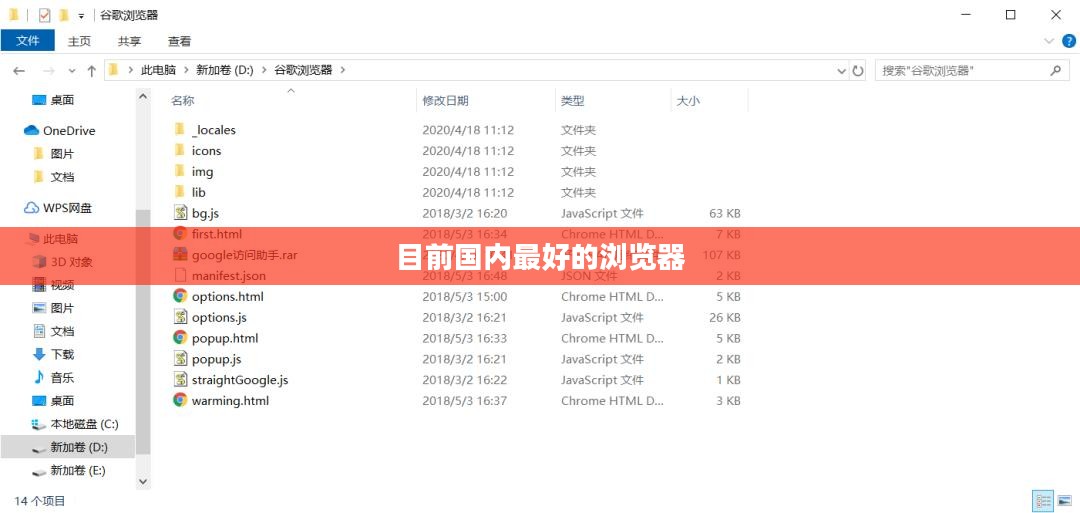Click the 音乐 music note icon

point(39,377)
